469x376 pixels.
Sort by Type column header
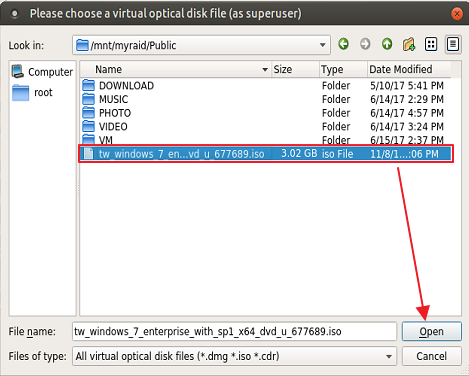pyautogui.click(x=343, y=69)
